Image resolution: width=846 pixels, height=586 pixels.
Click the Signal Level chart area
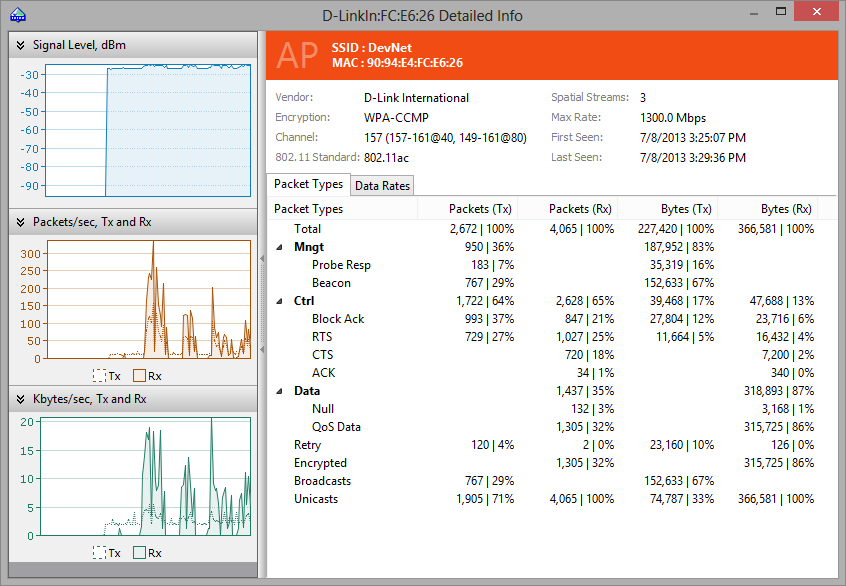(148, 130)
